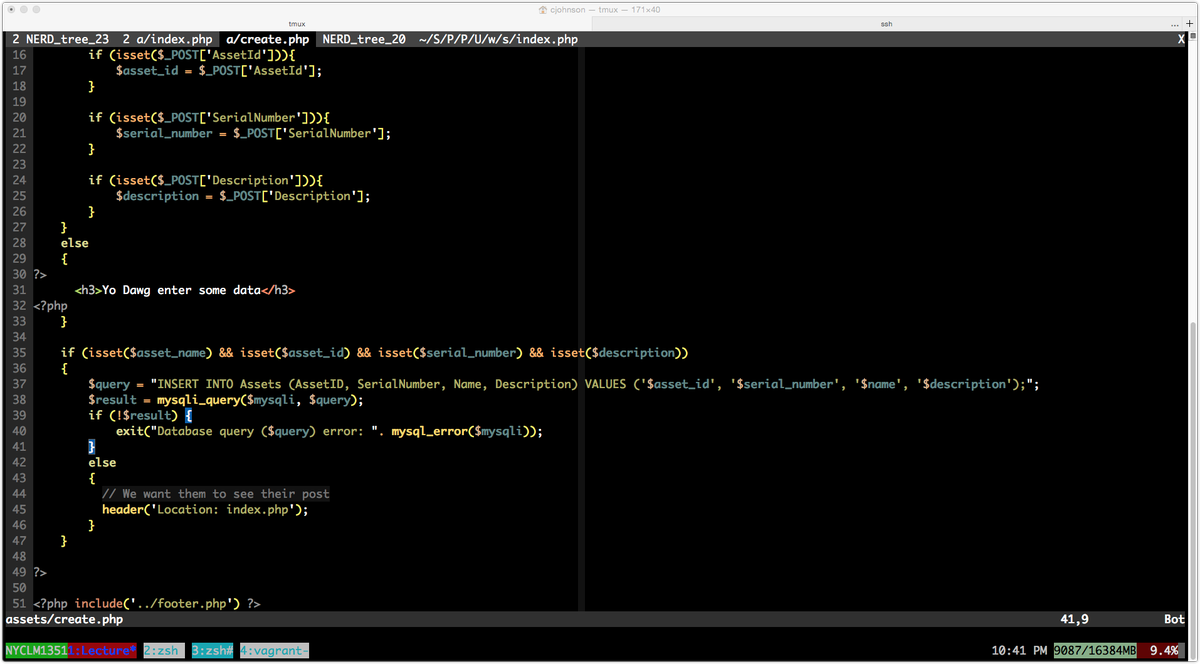Click the <?php opening tag on line 32
The width and height of the screenshot is (1200, 664).
50,306
